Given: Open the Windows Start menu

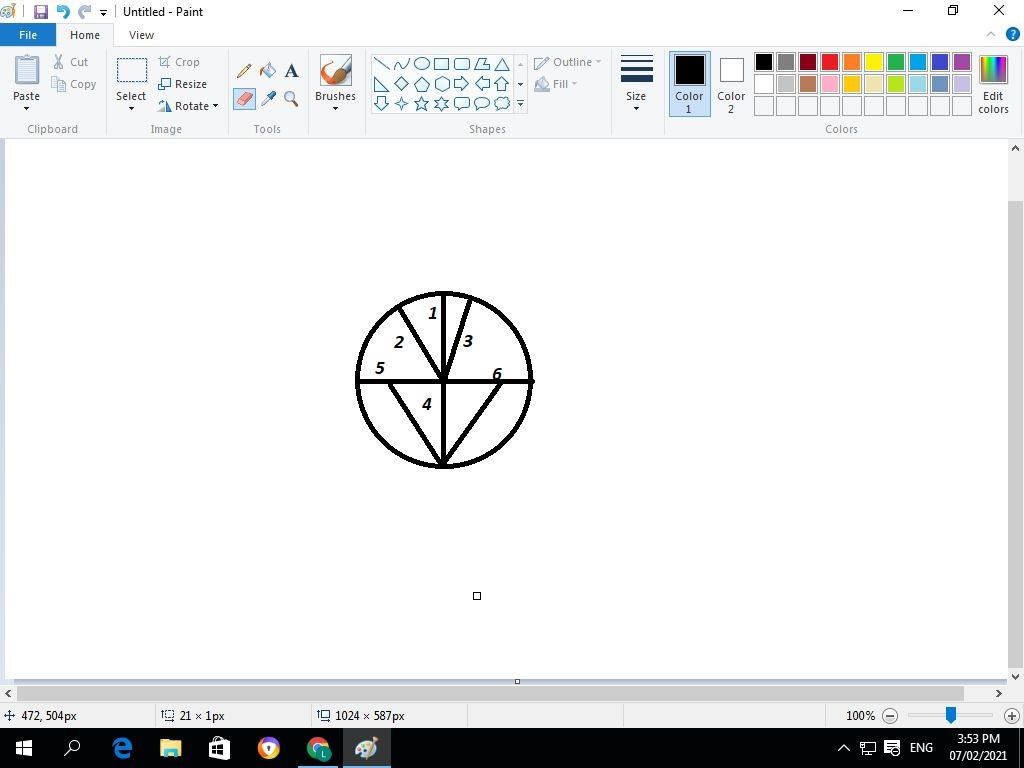Looking at the screenshot, I should [24, 748].
